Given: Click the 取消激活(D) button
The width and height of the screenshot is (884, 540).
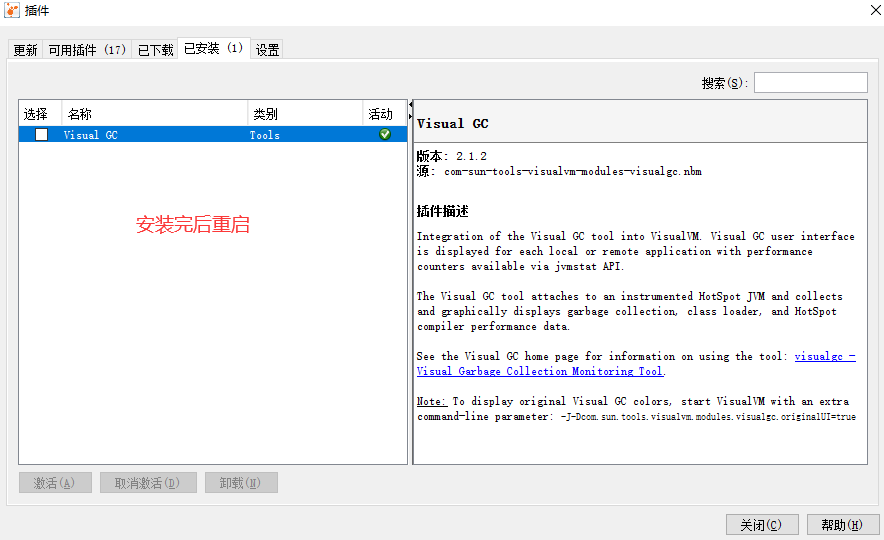Looking at the screenshot, I should point(148,483).
